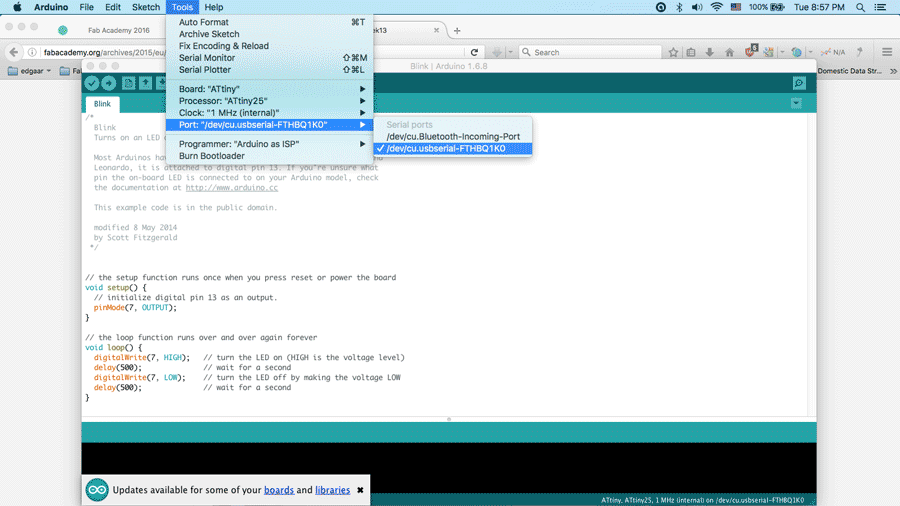
Task: Open Serial Plotter from Tools menu
Action: 269,70
